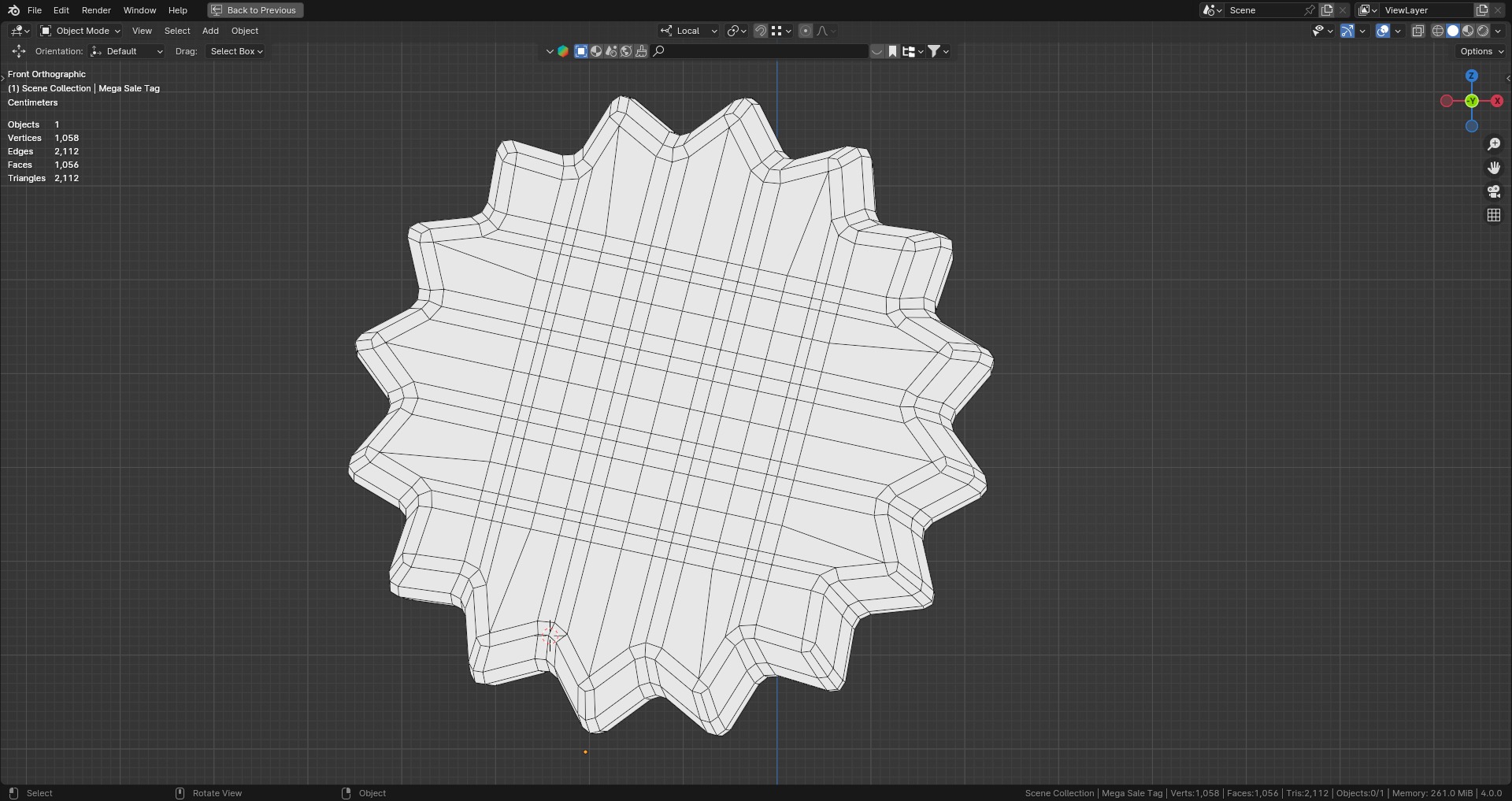
Task: Click Back to Previous button
Action: [x=255, y=10]
